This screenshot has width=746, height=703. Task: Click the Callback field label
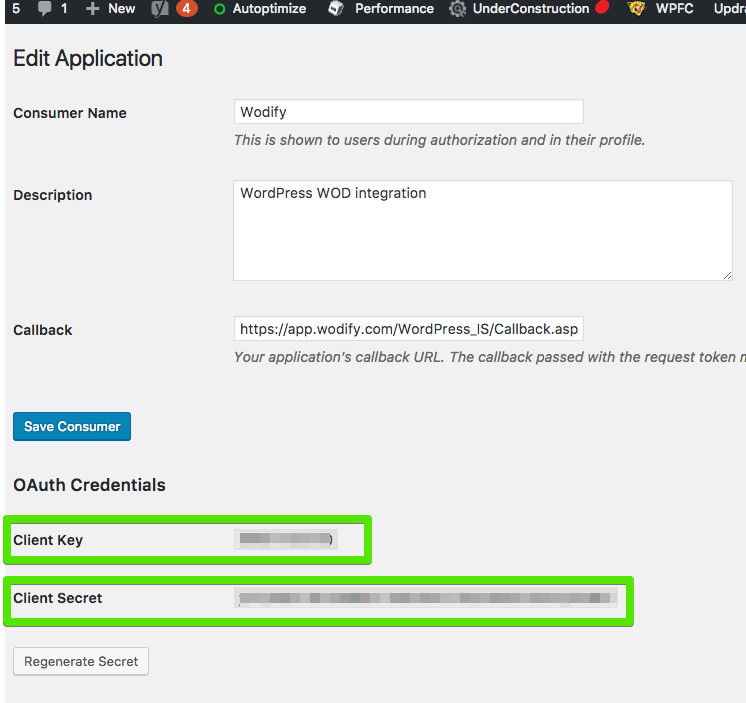tap(43, 330)
